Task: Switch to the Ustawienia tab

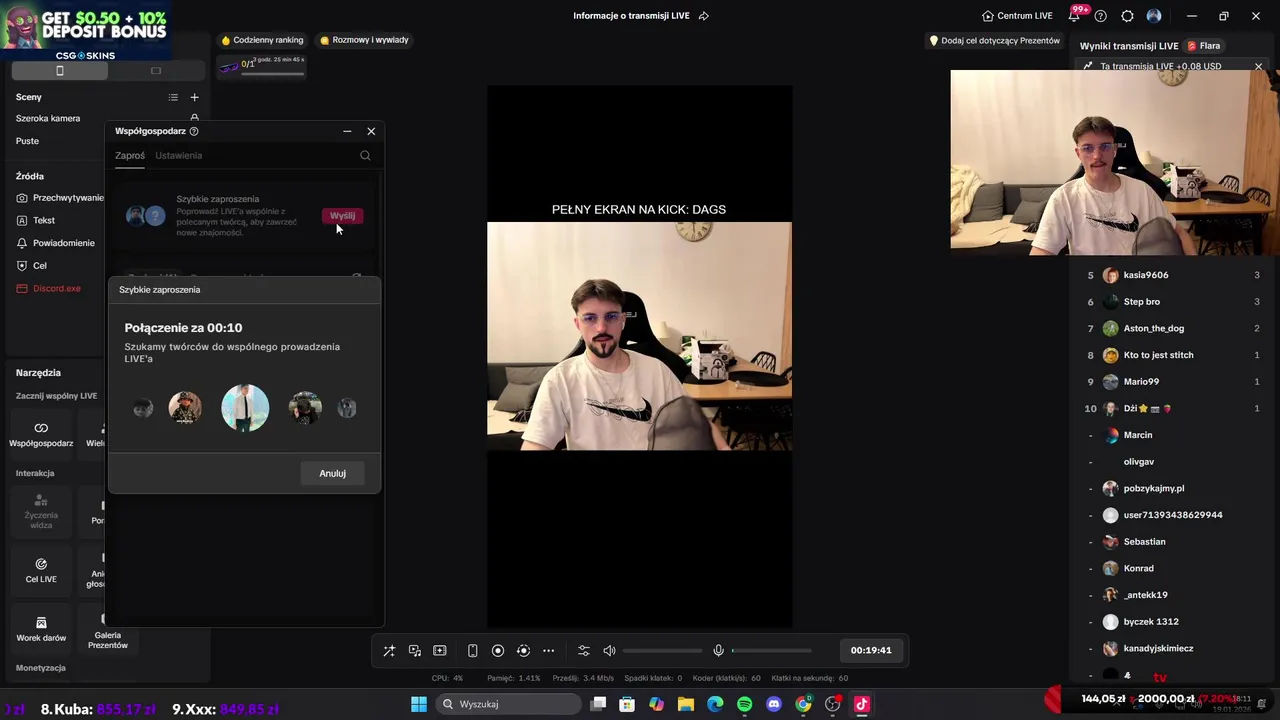Action: [178, 156]
